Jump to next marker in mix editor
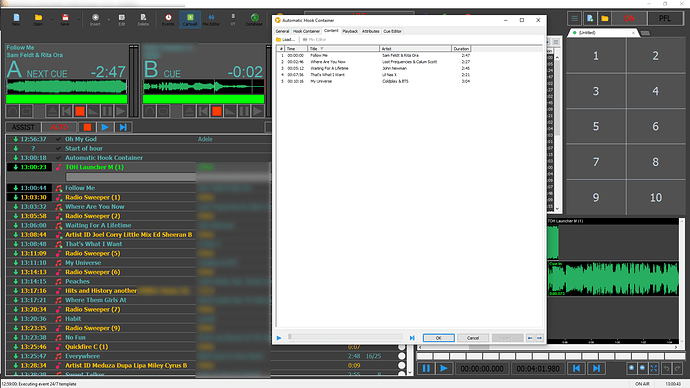Image resolution: width=690 pixels, height=388 pixels. pyautogui.click(x=596, y=369)
